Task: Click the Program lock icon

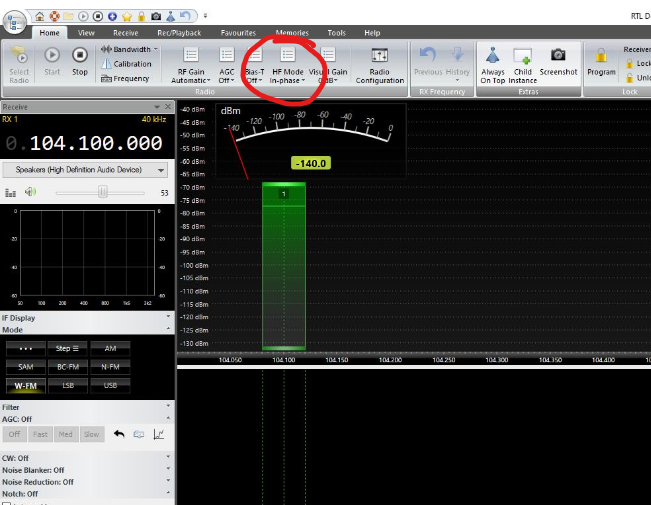Action: pyautogui.click(x=601, y=59)
